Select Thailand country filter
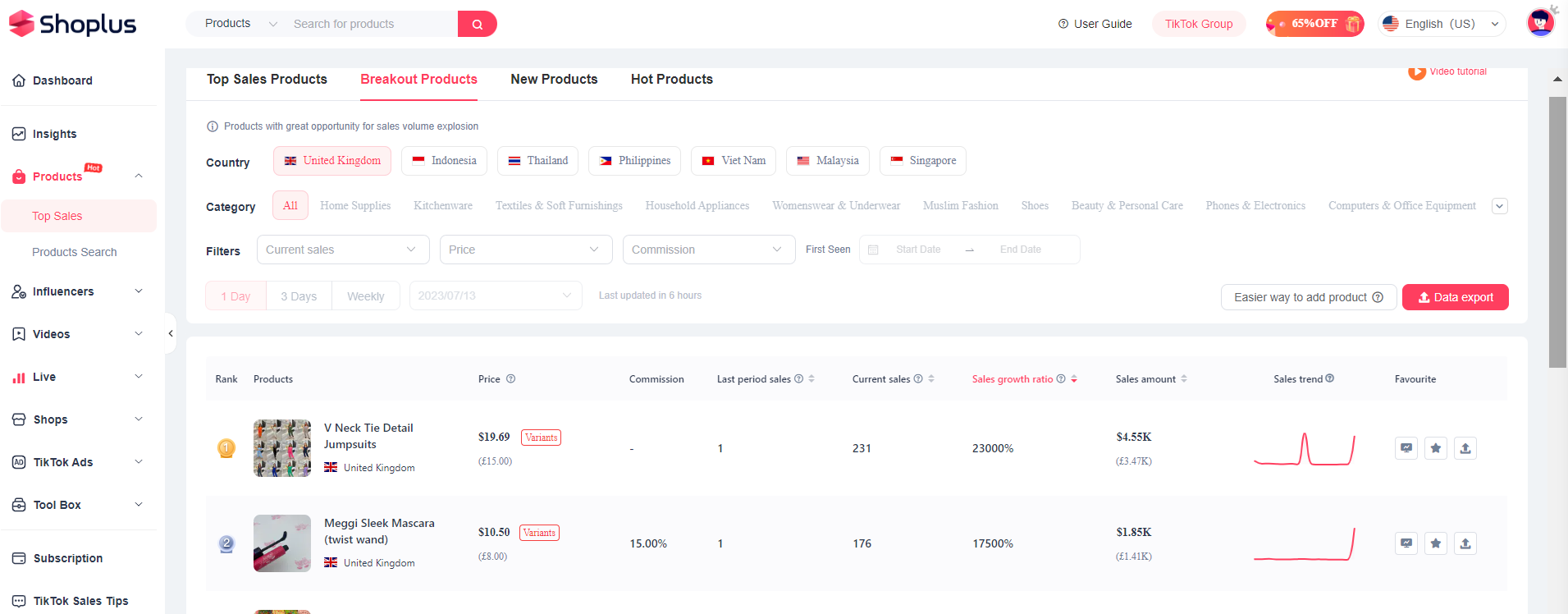The width and height of the screenshot is (1568, 614). pos(537,161)
